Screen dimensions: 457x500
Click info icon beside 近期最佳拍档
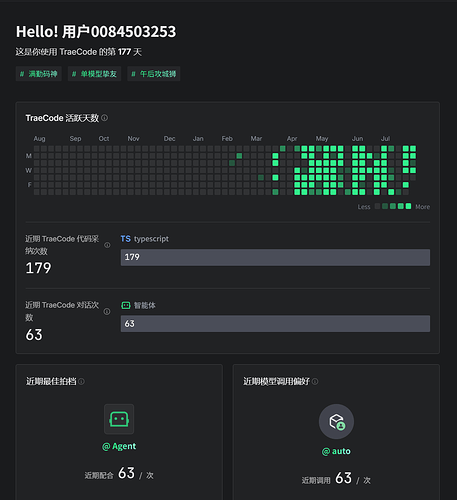[81, 381]
